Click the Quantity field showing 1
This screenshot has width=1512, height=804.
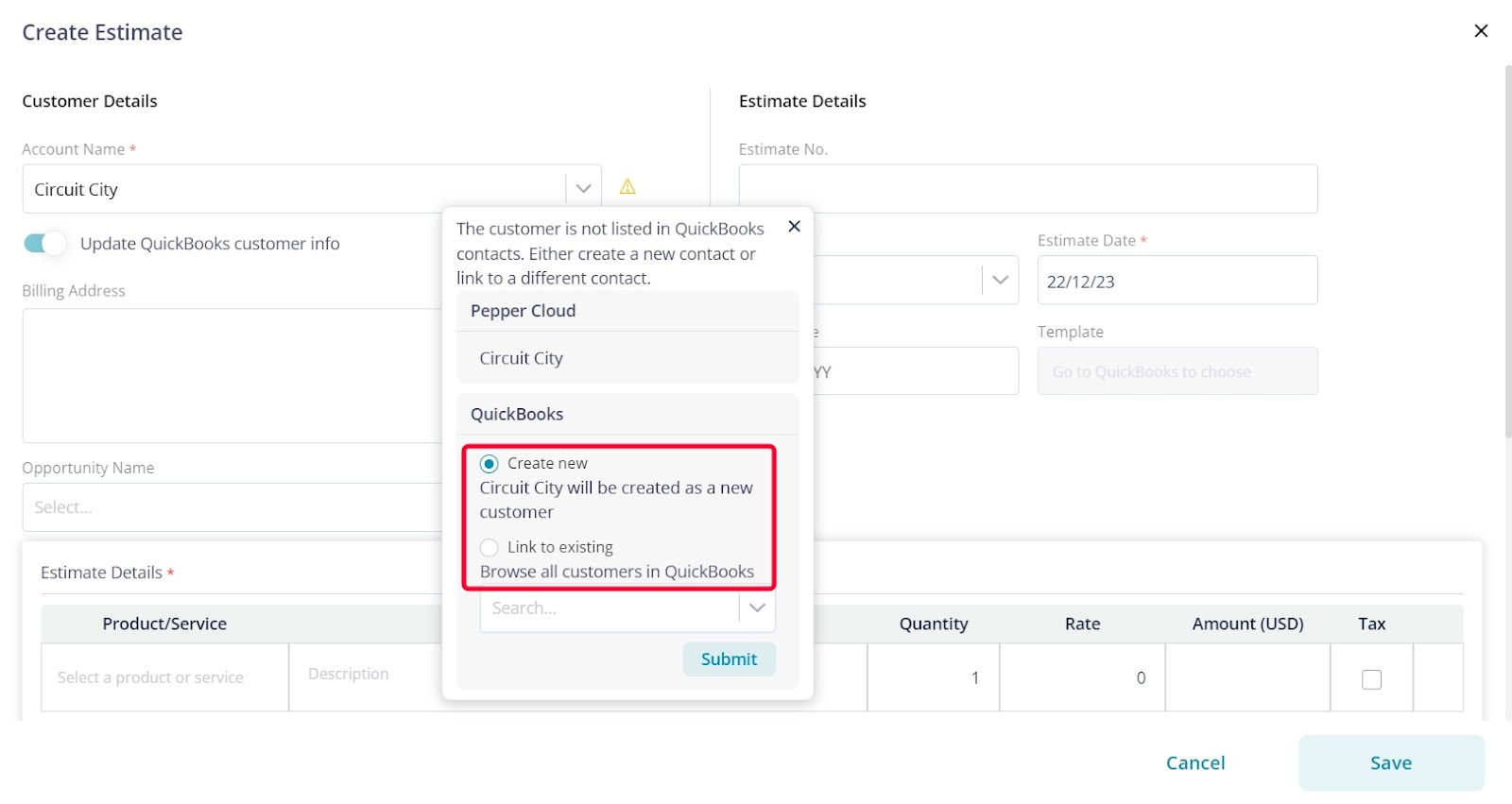(933, 677)
